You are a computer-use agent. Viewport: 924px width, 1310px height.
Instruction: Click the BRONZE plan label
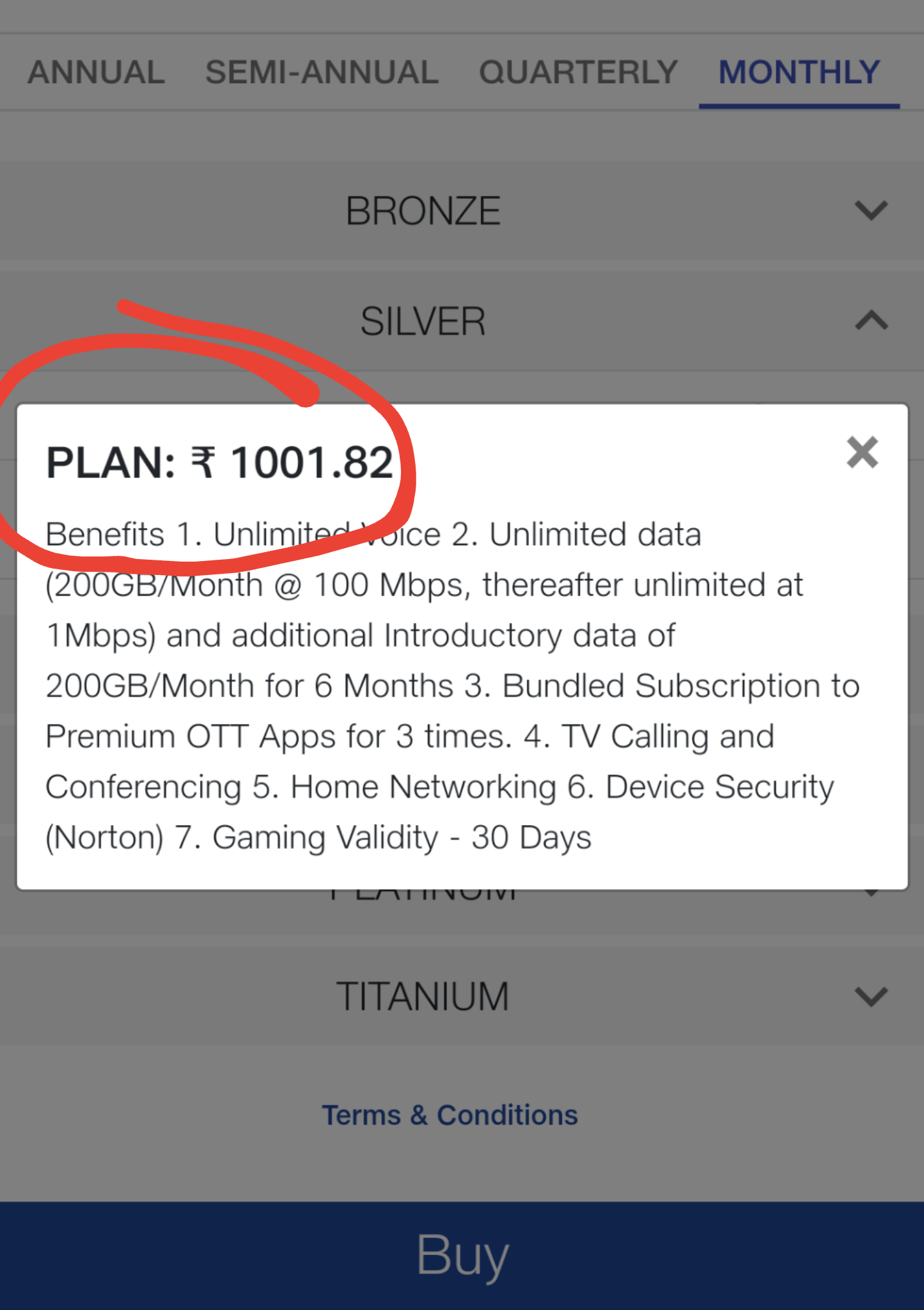pyautogui.click(x=423, y=211)
